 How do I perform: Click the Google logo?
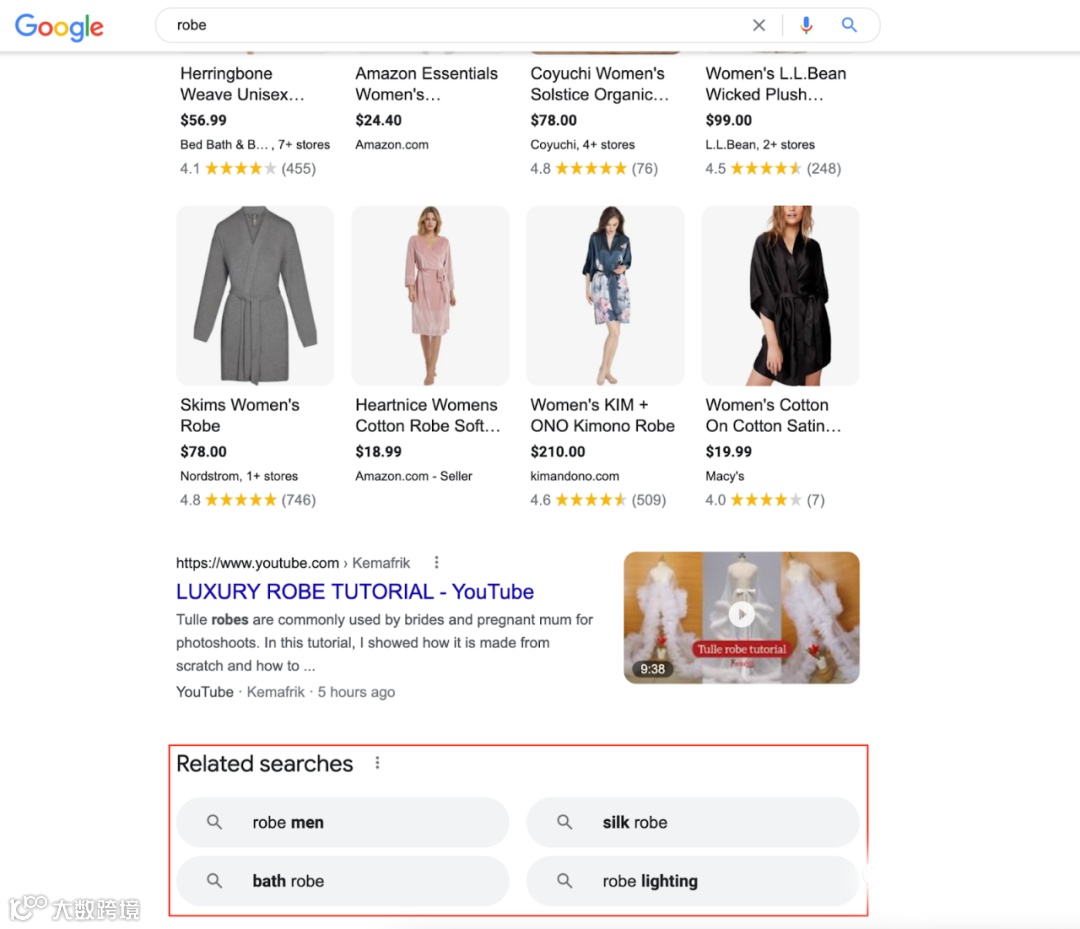click(x=59, y=27)
